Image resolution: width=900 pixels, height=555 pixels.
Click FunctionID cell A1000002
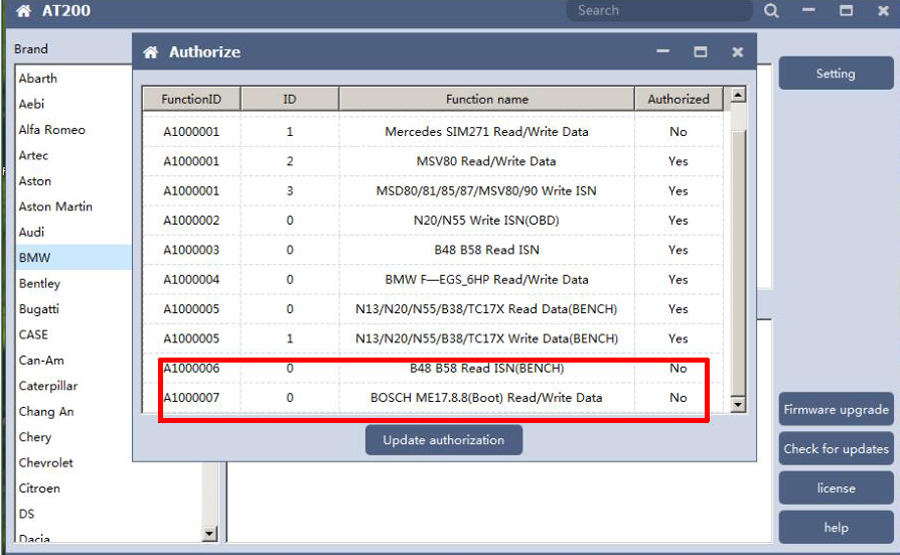point(191,220)
